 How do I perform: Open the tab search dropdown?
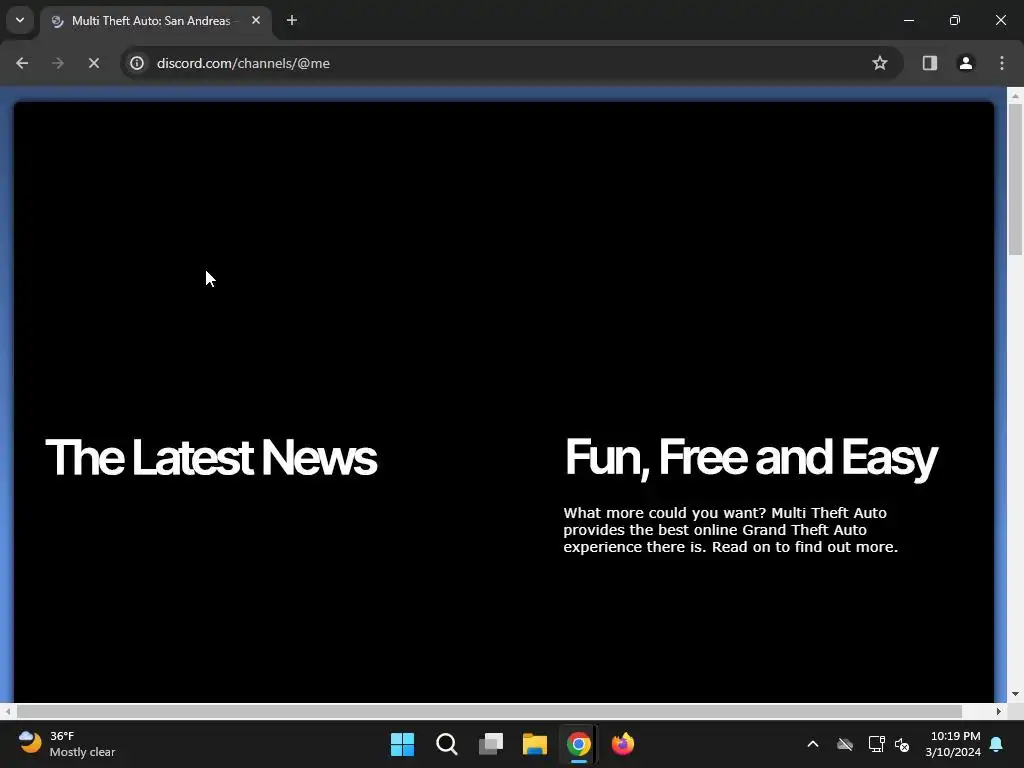(20, 20)
